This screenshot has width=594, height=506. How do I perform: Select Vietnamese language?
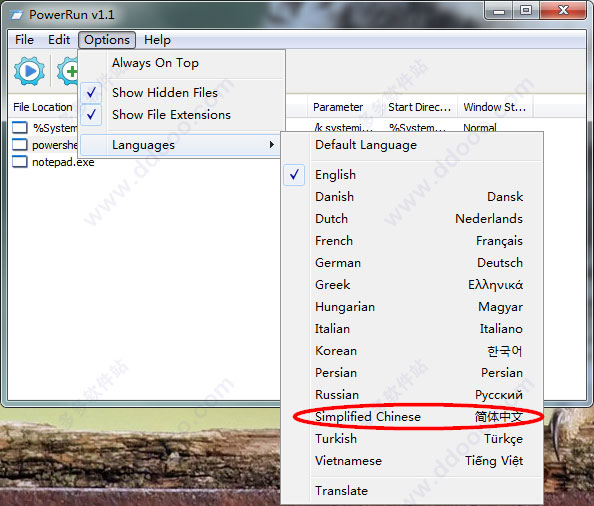click(412, 461)
